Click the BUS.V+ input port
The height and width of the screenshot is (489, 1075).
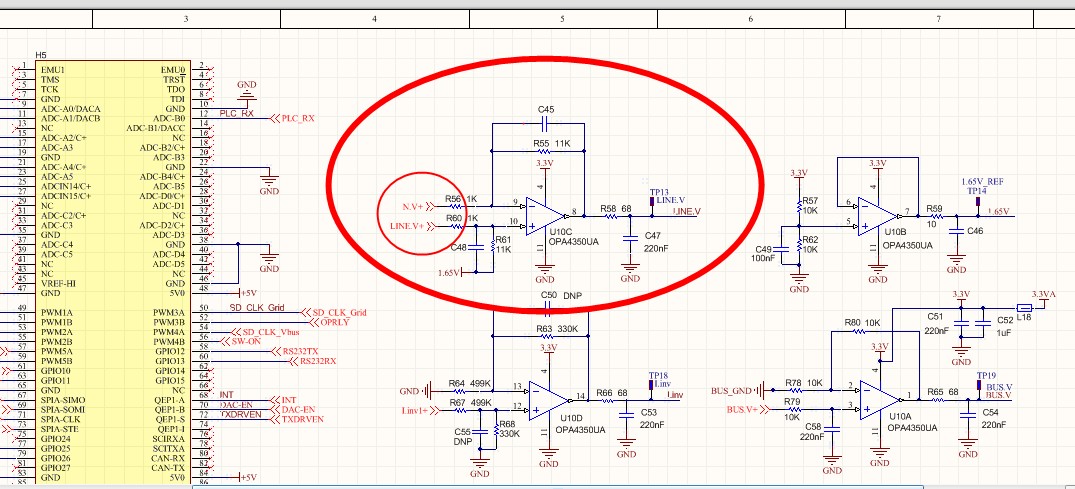click(749, 409)
